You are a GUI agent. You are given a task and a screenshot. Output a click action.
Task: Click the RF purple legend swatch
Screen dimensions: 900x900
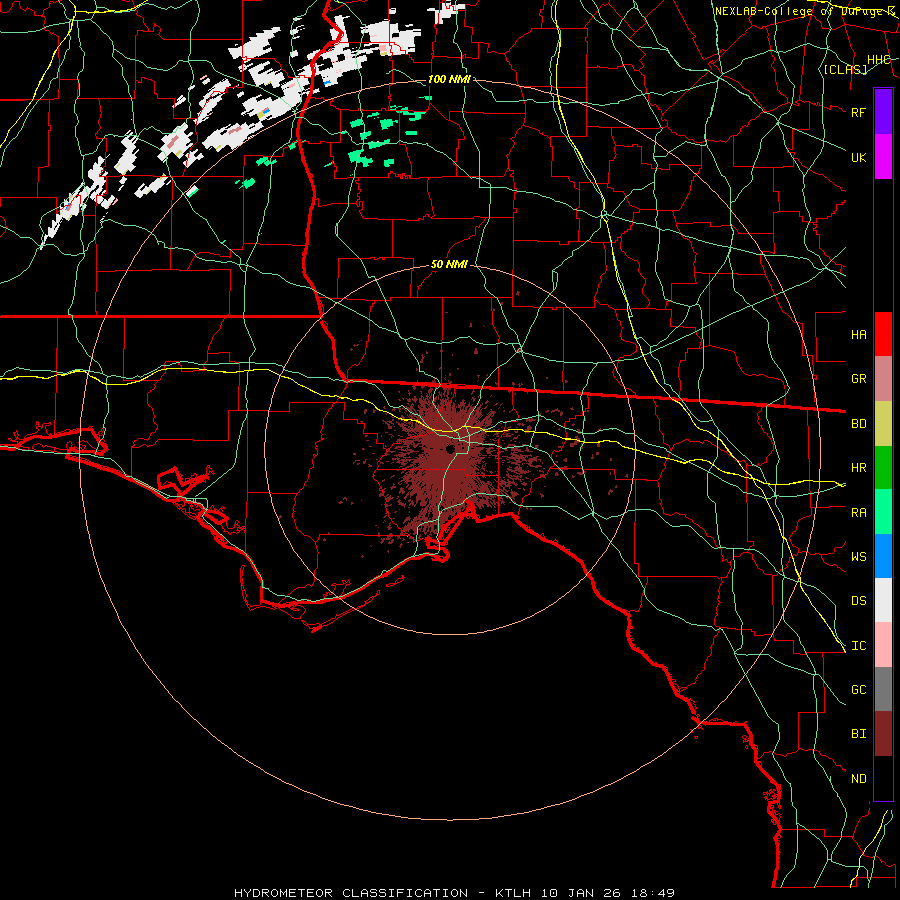[x=883, y=112]
